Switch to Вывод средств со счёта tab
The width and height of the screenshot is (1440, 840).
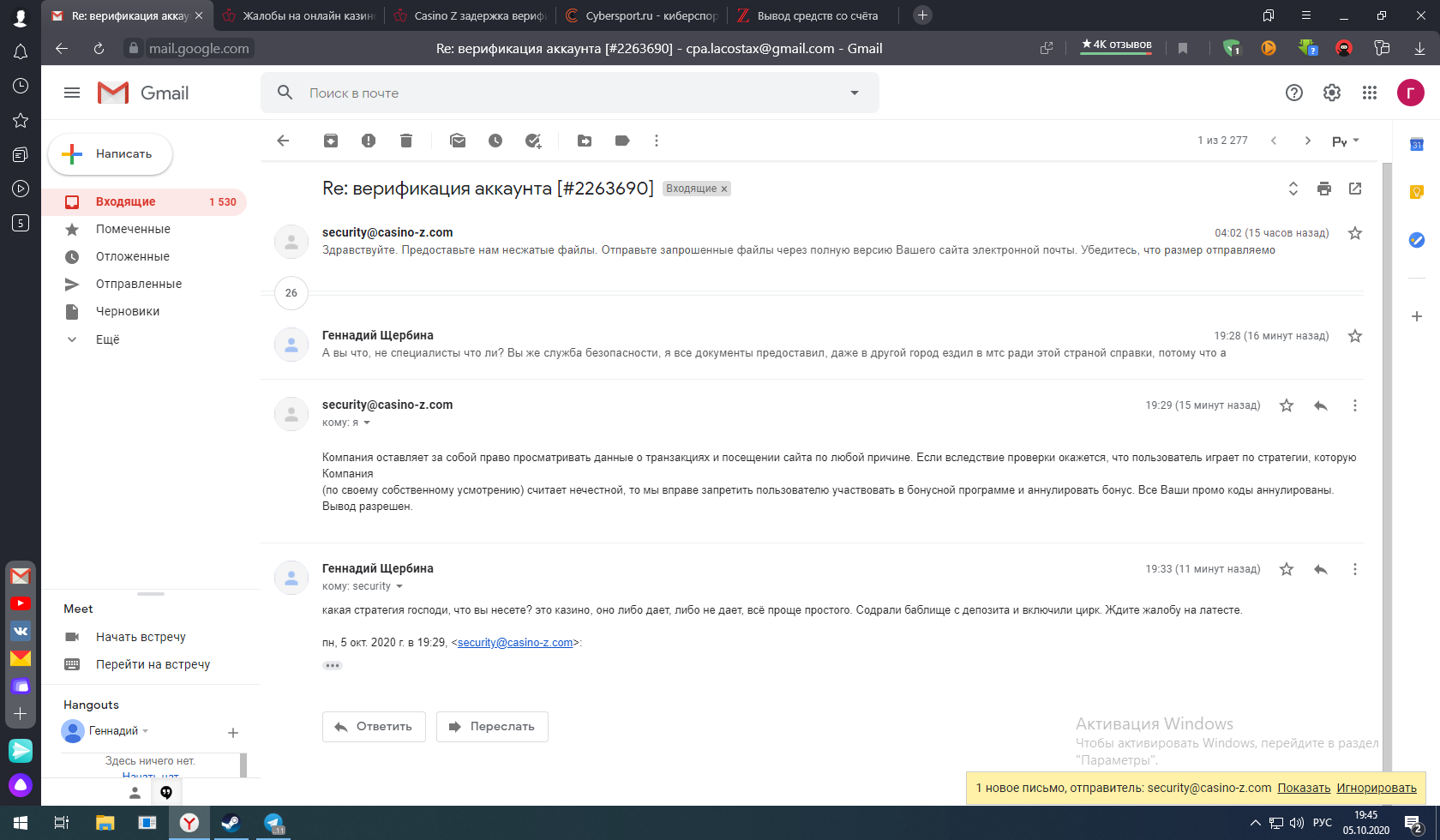point(813,15)
